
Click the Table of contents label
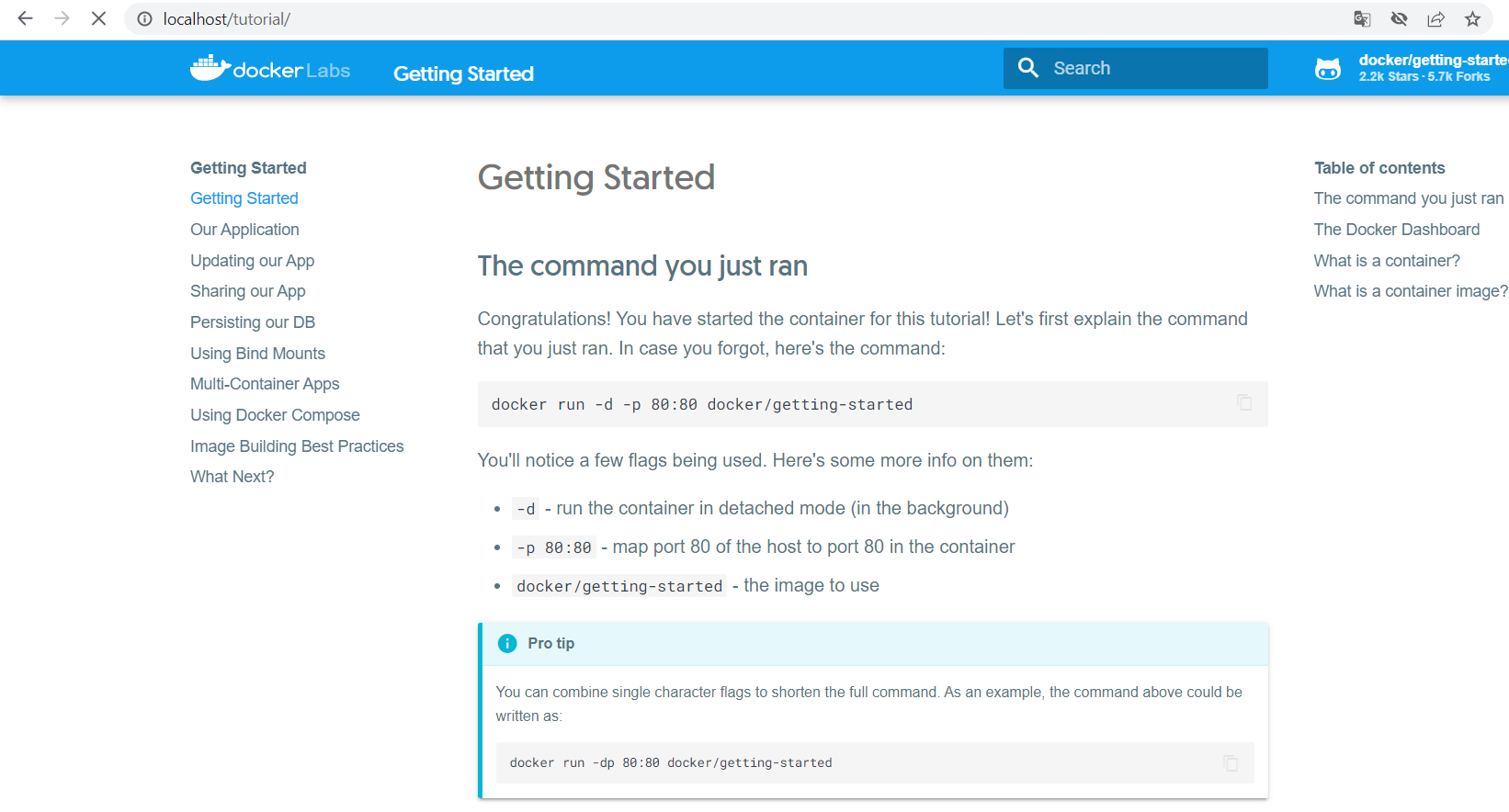(x=1379, y=168)
